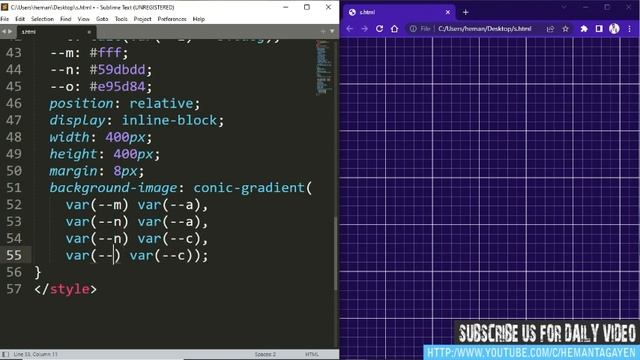Viewport: 640px width, 360px height.
Task: Open the Help menu
Action: click(199, 19)
